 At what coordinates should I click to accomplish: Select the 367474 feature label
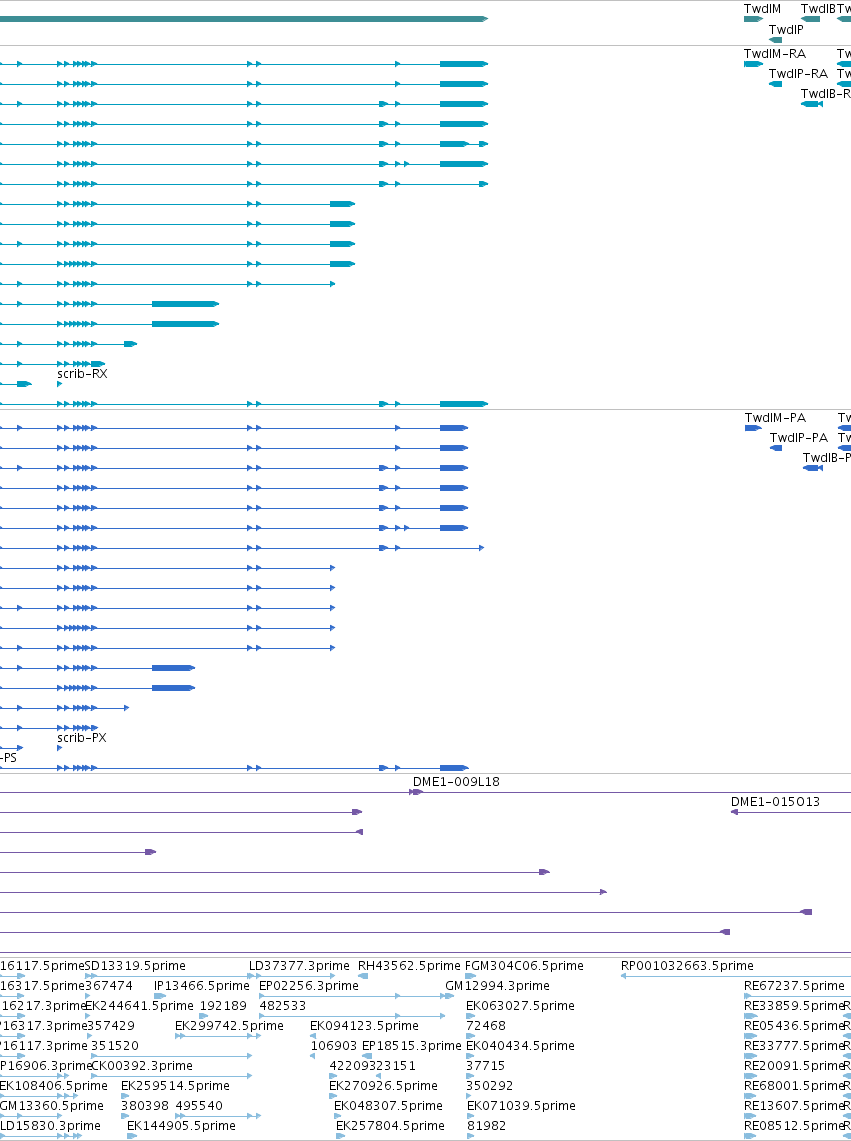click(x=109, y=985)
